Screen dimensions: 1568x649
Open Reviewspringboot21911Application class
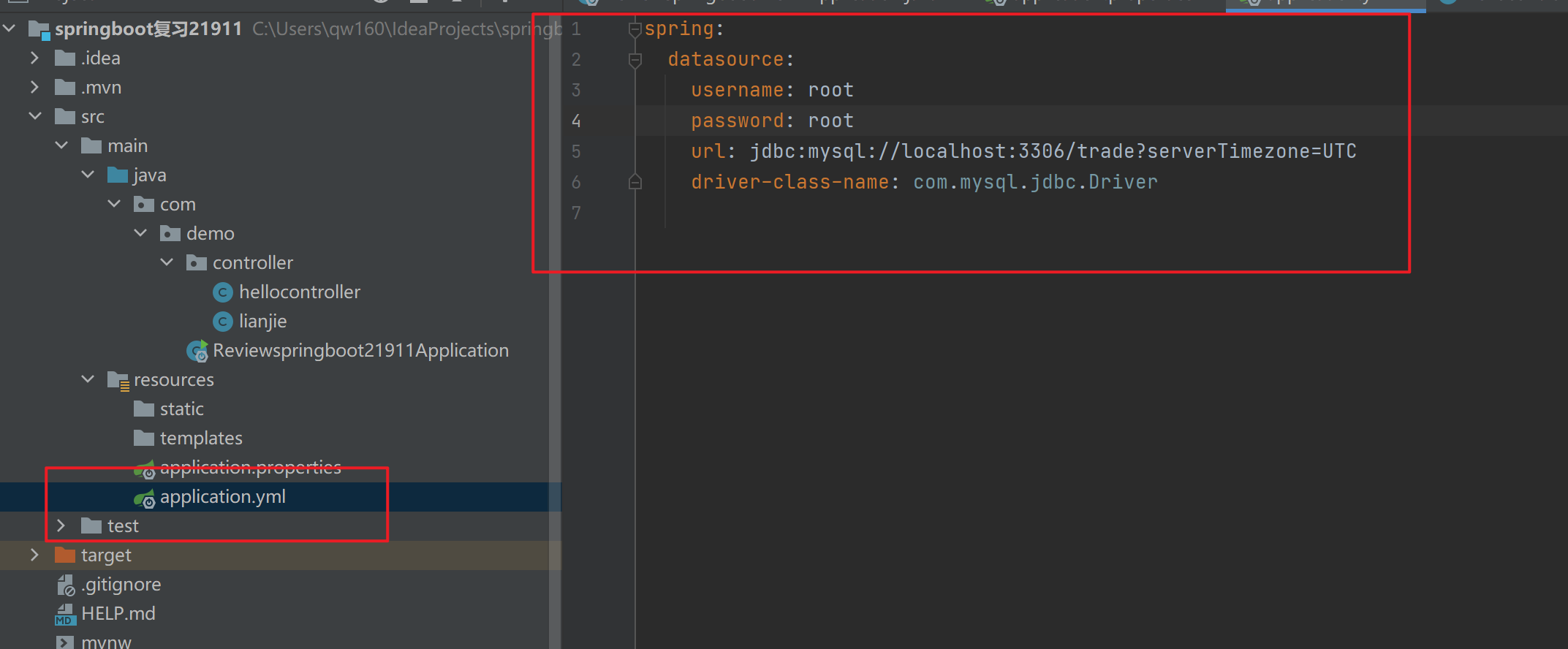[x=360, y=350]
